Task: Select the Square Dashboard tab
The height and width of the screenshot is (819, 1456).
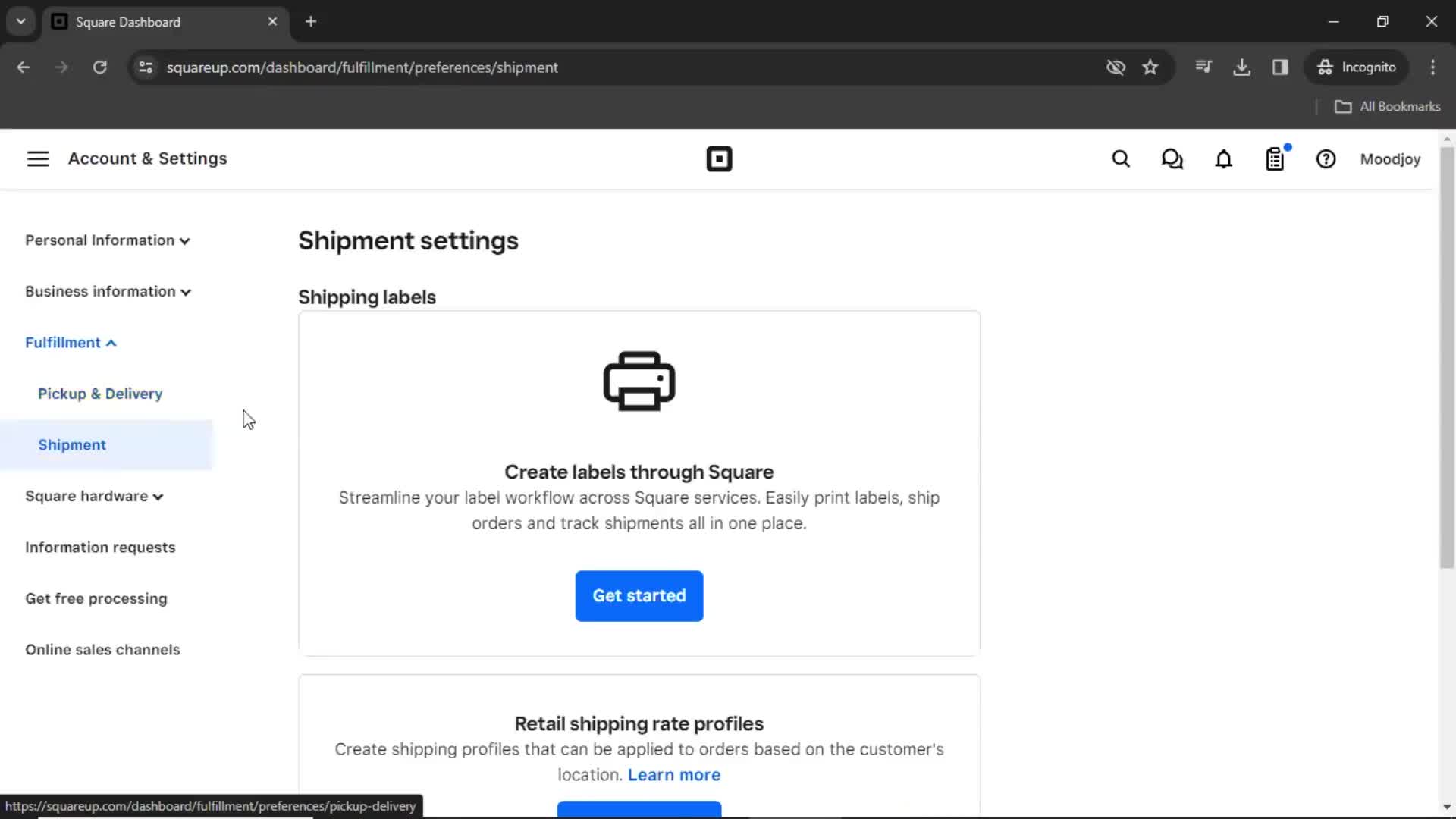Action: (165, 22)
